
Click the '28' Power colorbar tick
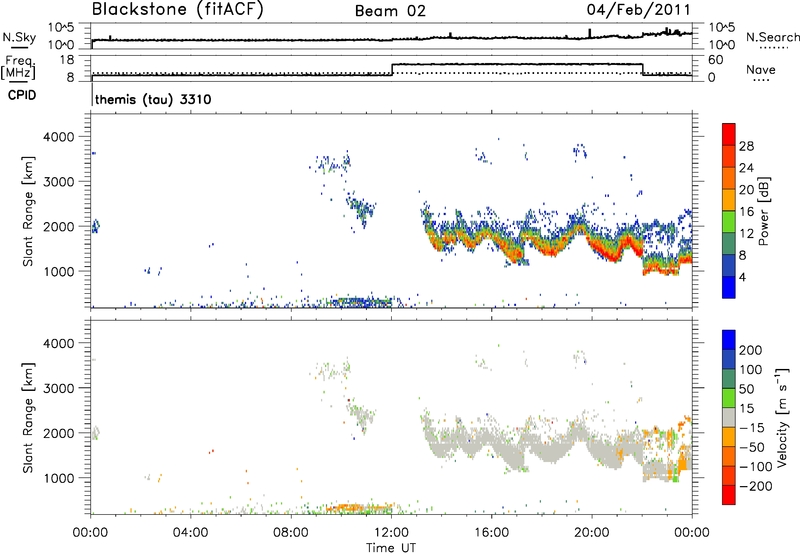click(x=746, y=146)
